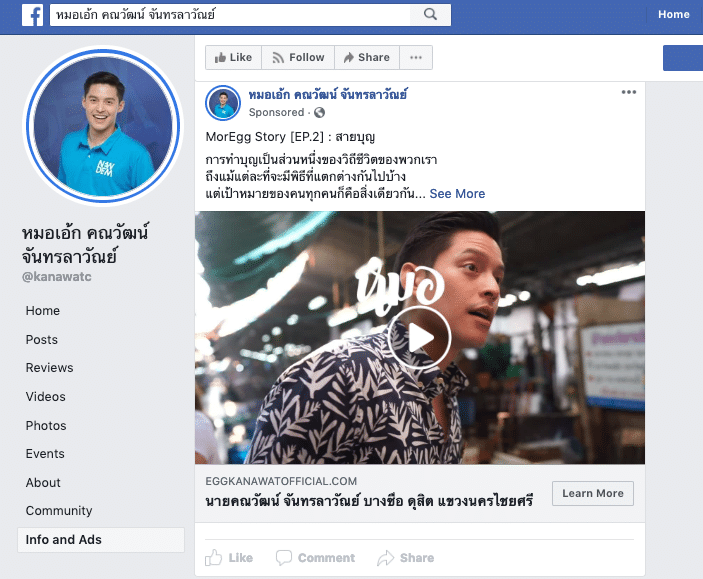Expand post text with See More
Screen dimensions: 703x579
pyautogui.click(x=457, y=194)
